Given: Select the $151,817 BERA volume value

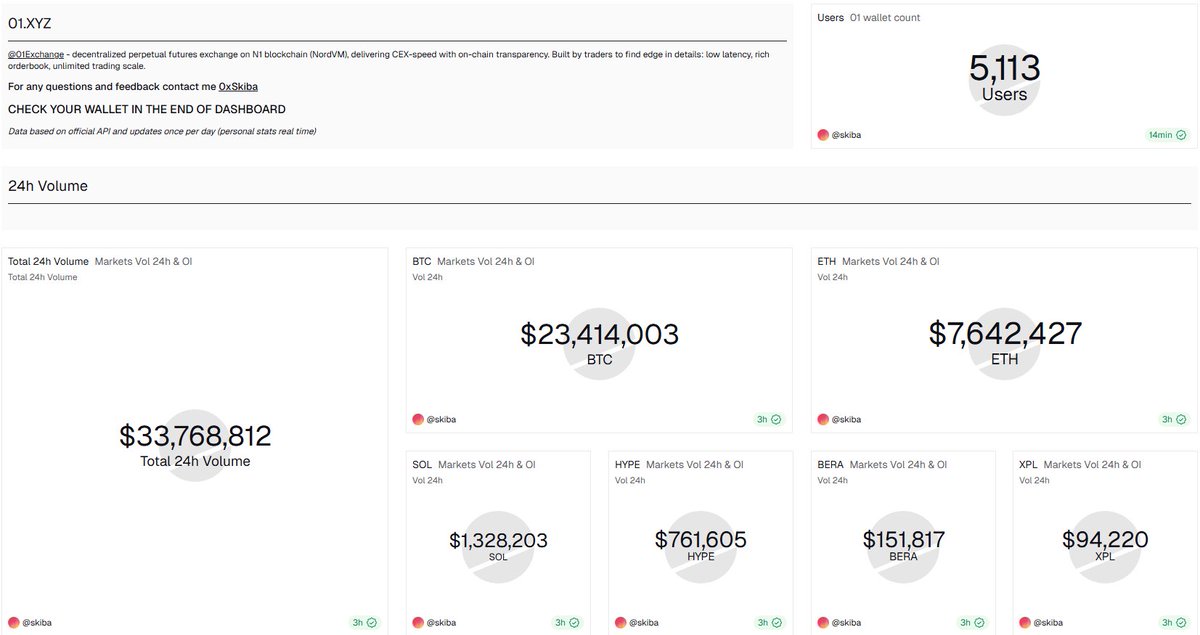Looking at the screenshot, I should pos(904,540).
